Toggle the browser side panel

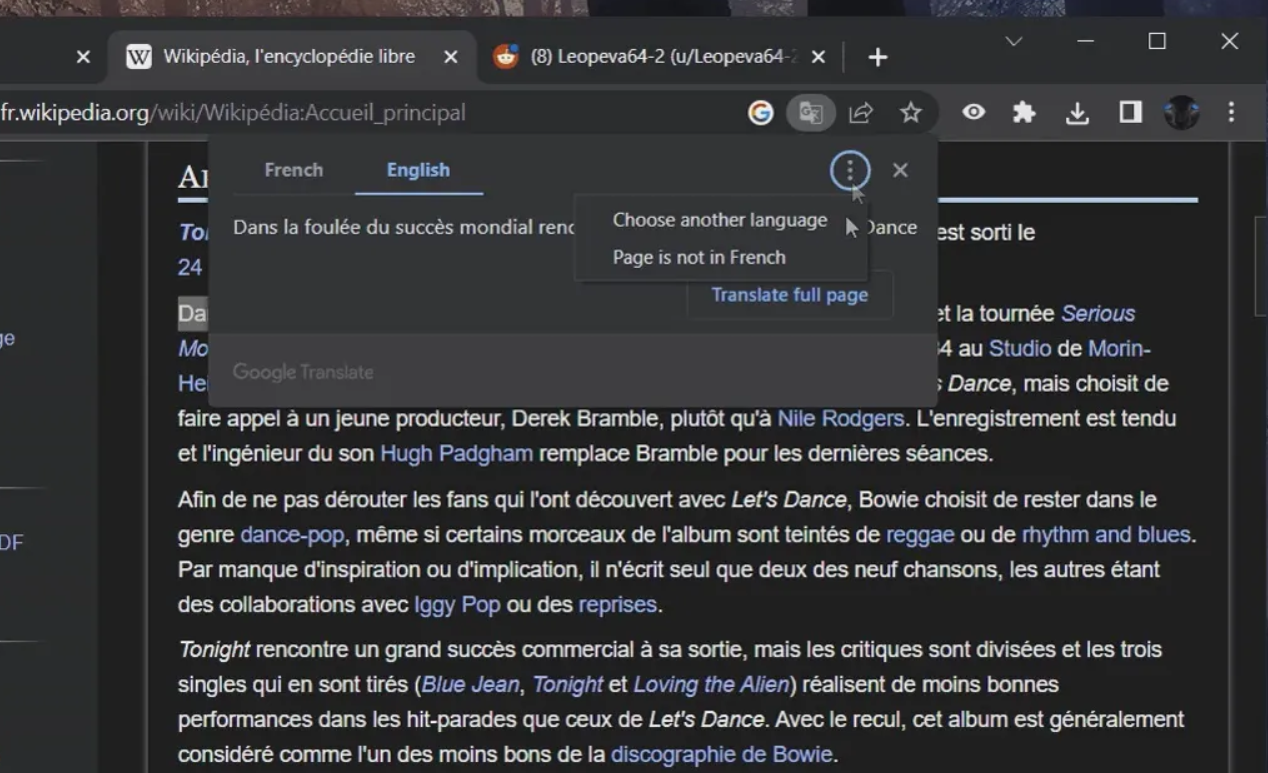coord(1131,113)
